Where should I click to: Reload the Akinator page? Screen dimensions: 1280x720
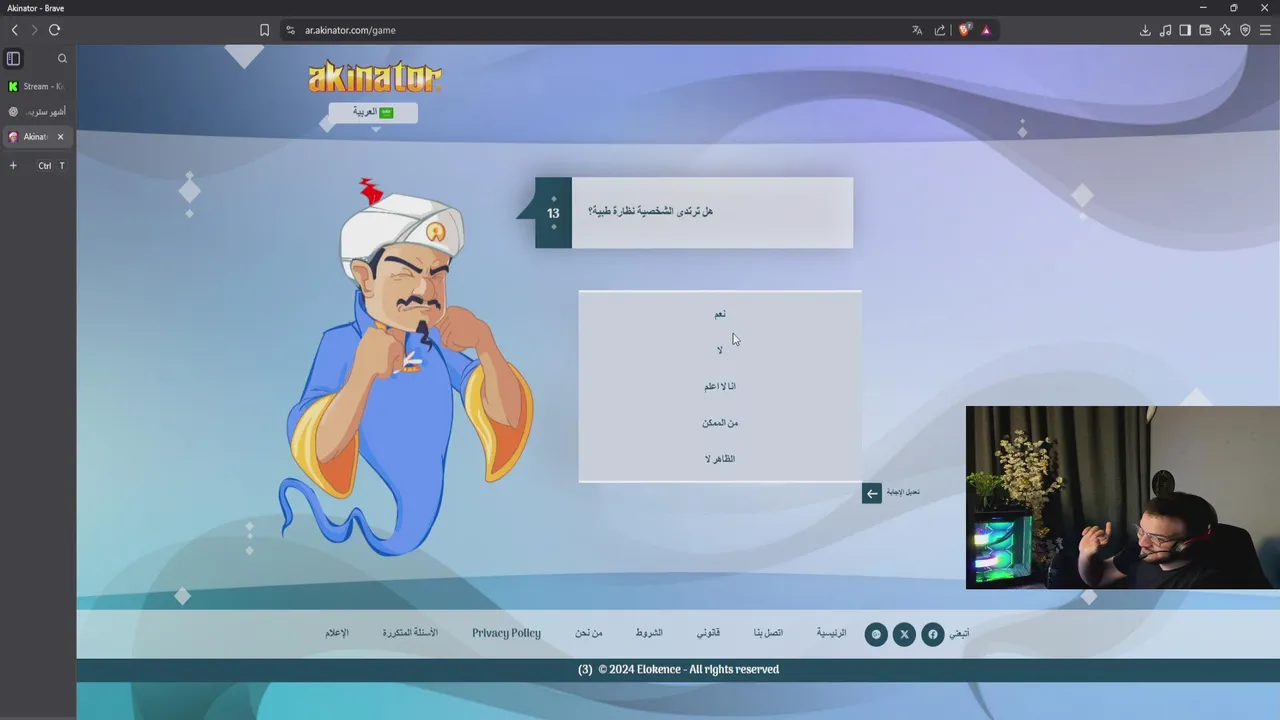(x=54, y=30)
